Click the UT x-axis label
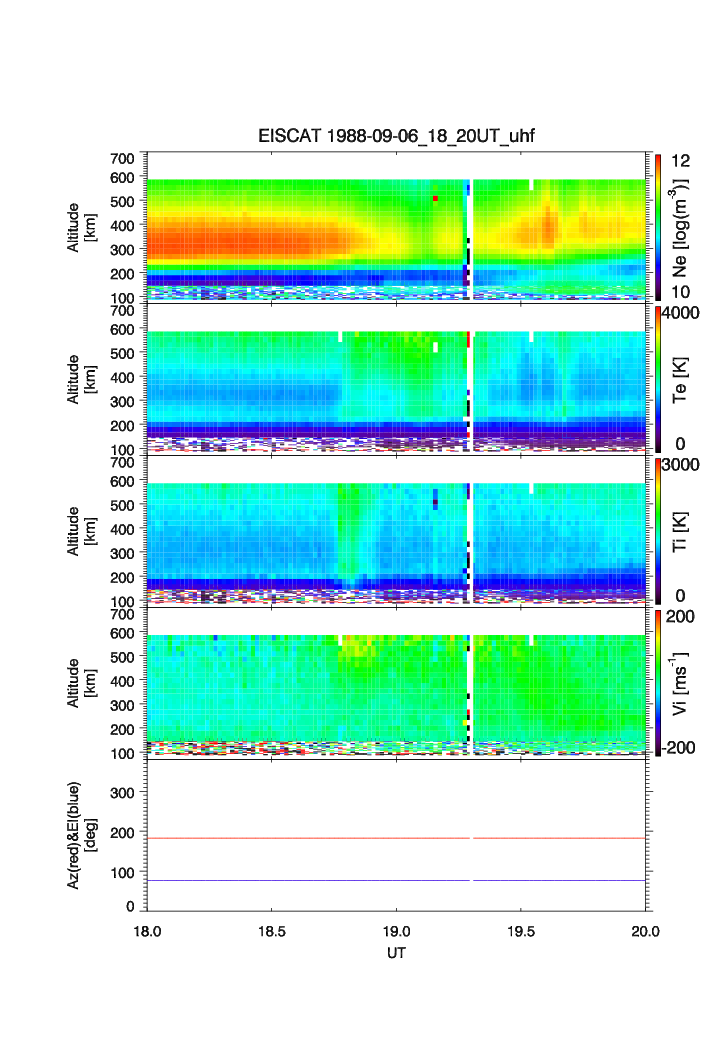Viewport: 708px width, 1063px height. 397,953
